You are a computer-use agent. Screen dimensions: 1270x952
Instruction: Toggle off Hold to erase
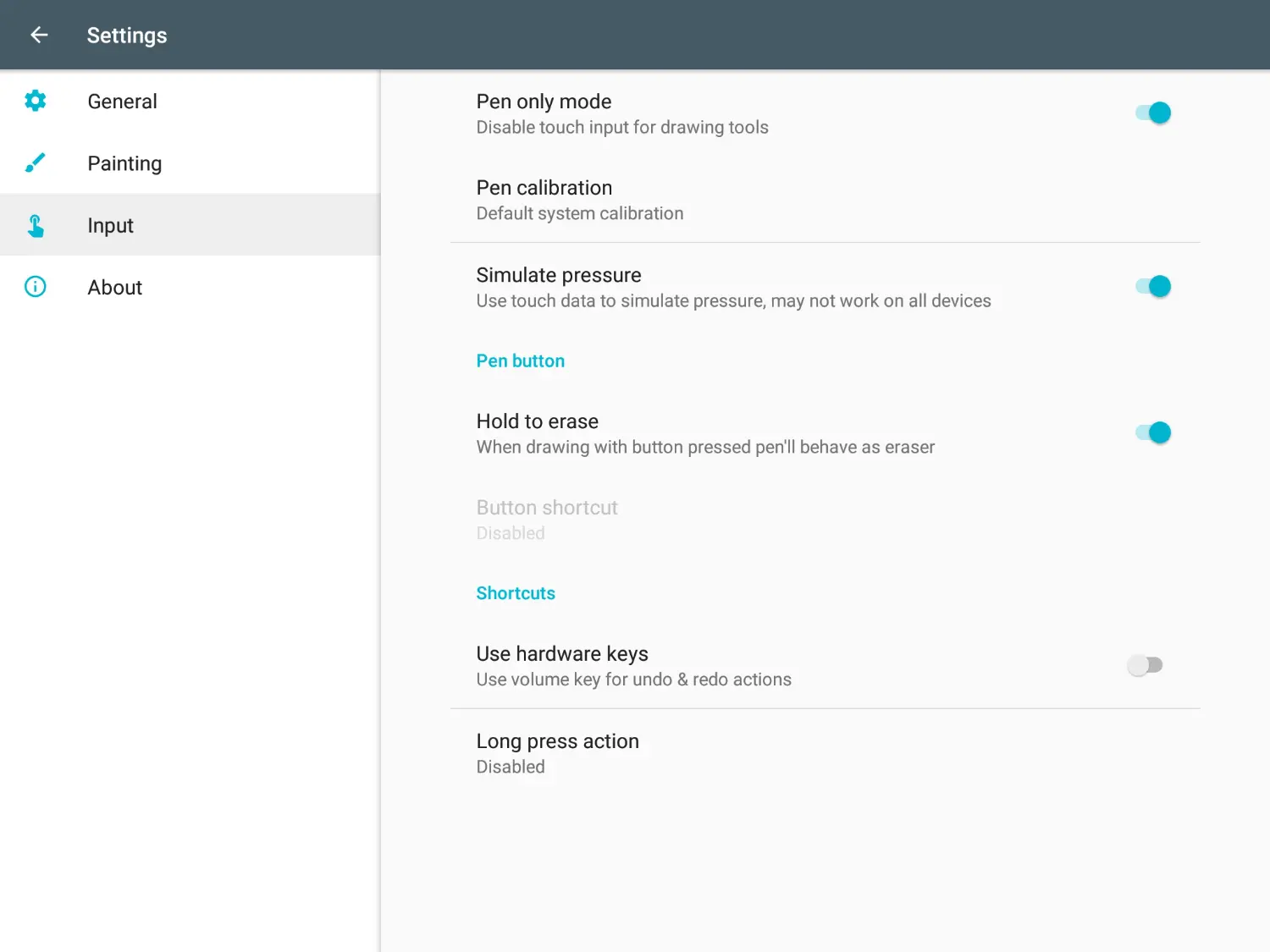click(x=1153, y=432)
